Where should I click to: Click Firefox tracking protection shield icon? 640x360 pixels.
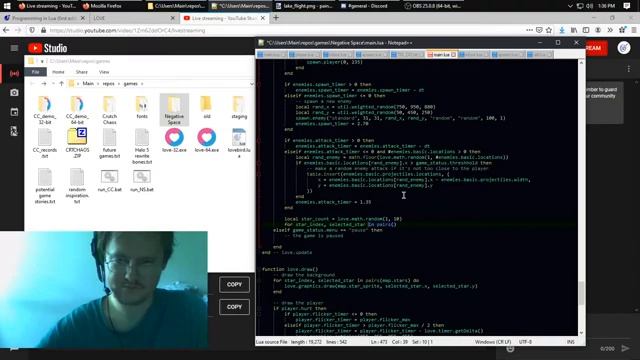pyautogui.click(x=32, y=30)
